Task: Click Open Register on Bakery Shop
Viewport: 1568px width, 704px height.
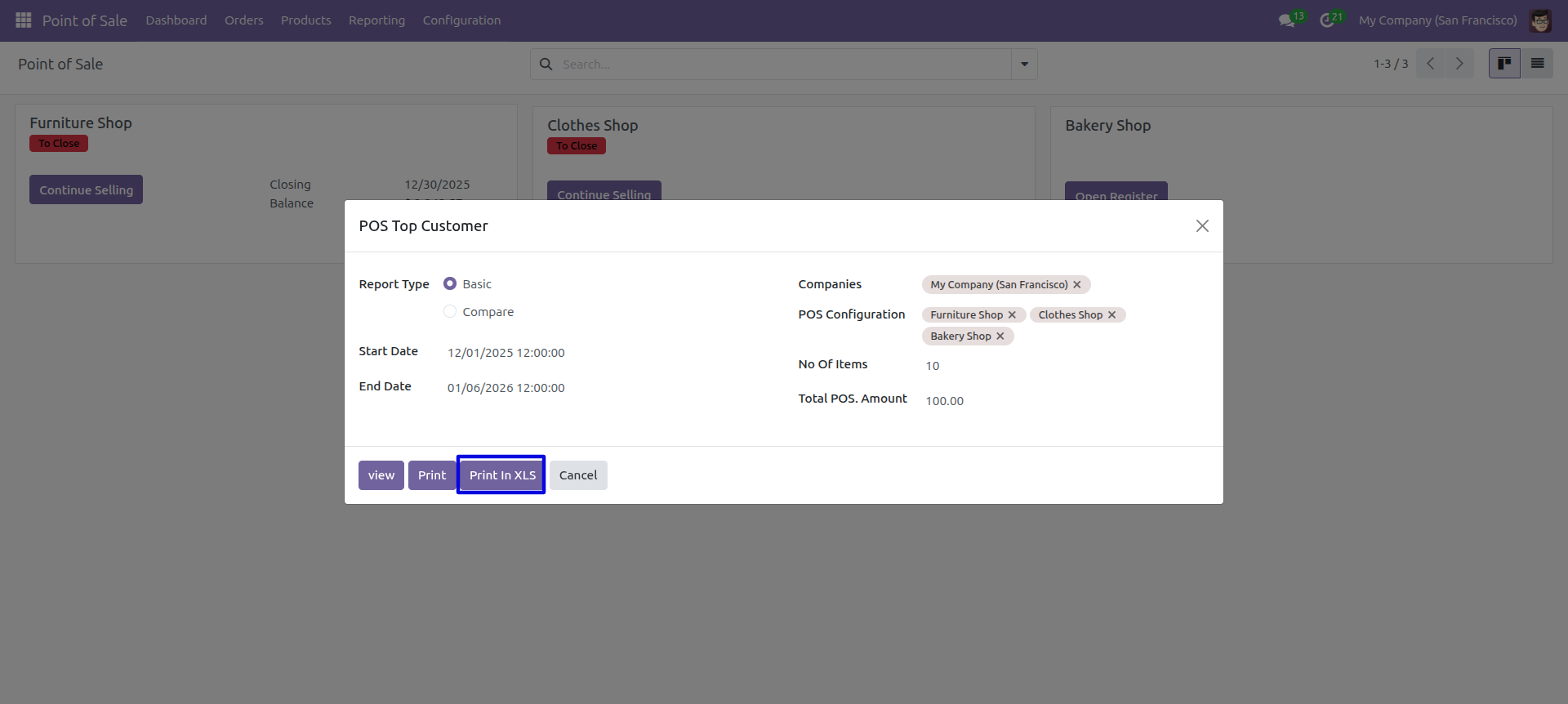Action: tap(1116, 192)
